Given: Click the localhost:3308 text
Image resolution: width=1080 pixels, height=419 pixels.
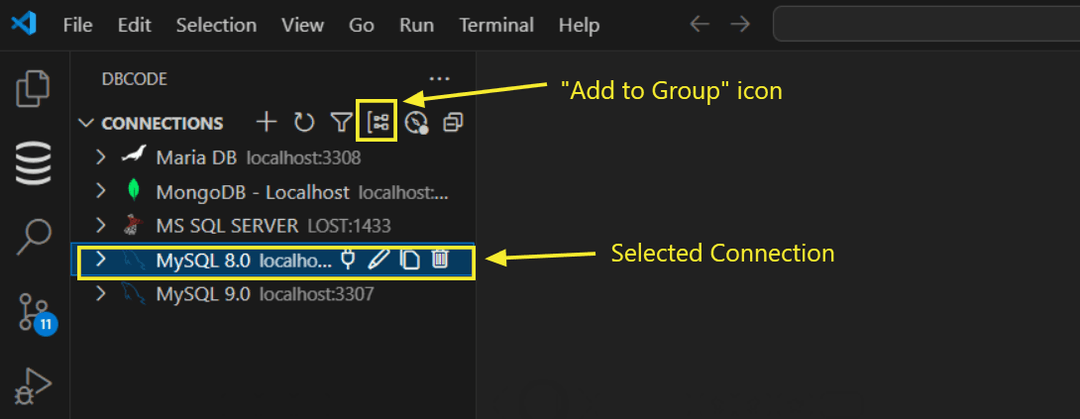Looking at the screenshot, I should (304, 158).
